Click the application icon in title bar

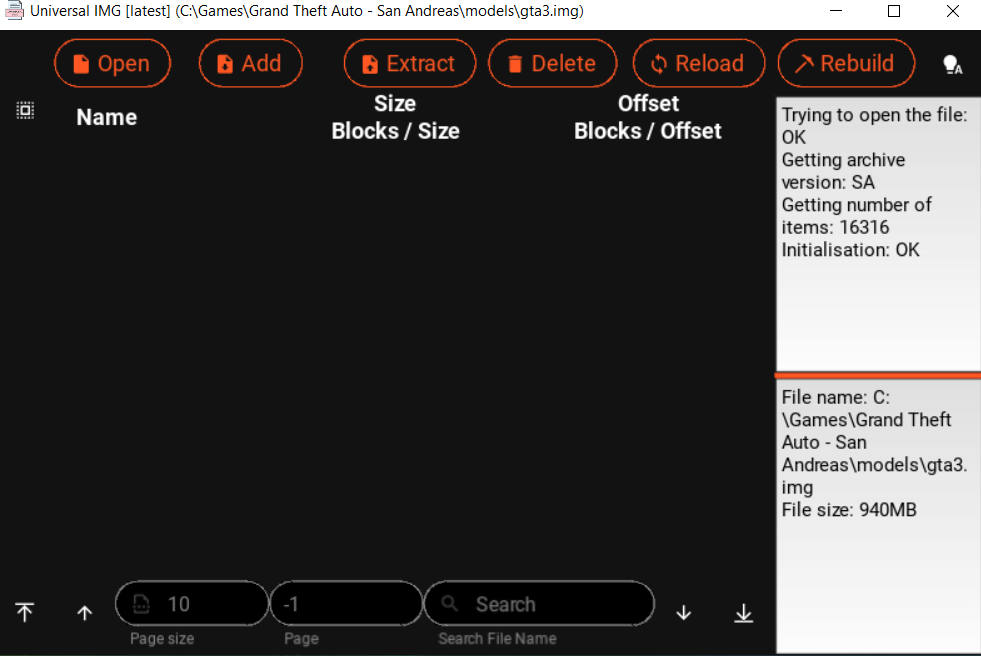(13, 11)
